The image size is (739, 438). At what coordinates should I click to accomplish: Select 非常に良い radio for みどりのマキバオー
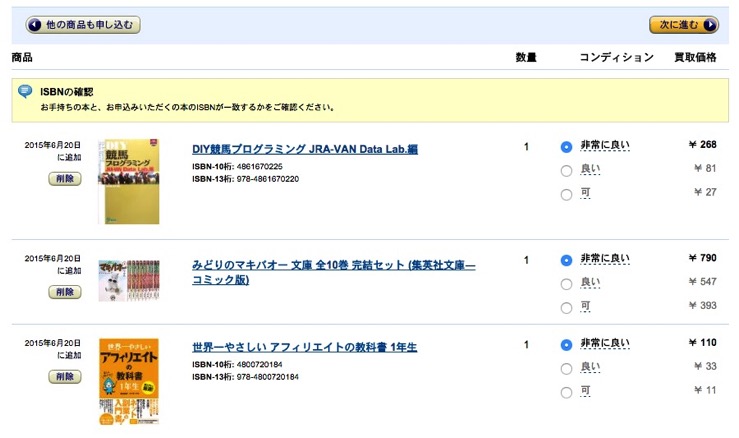[566, 260]
